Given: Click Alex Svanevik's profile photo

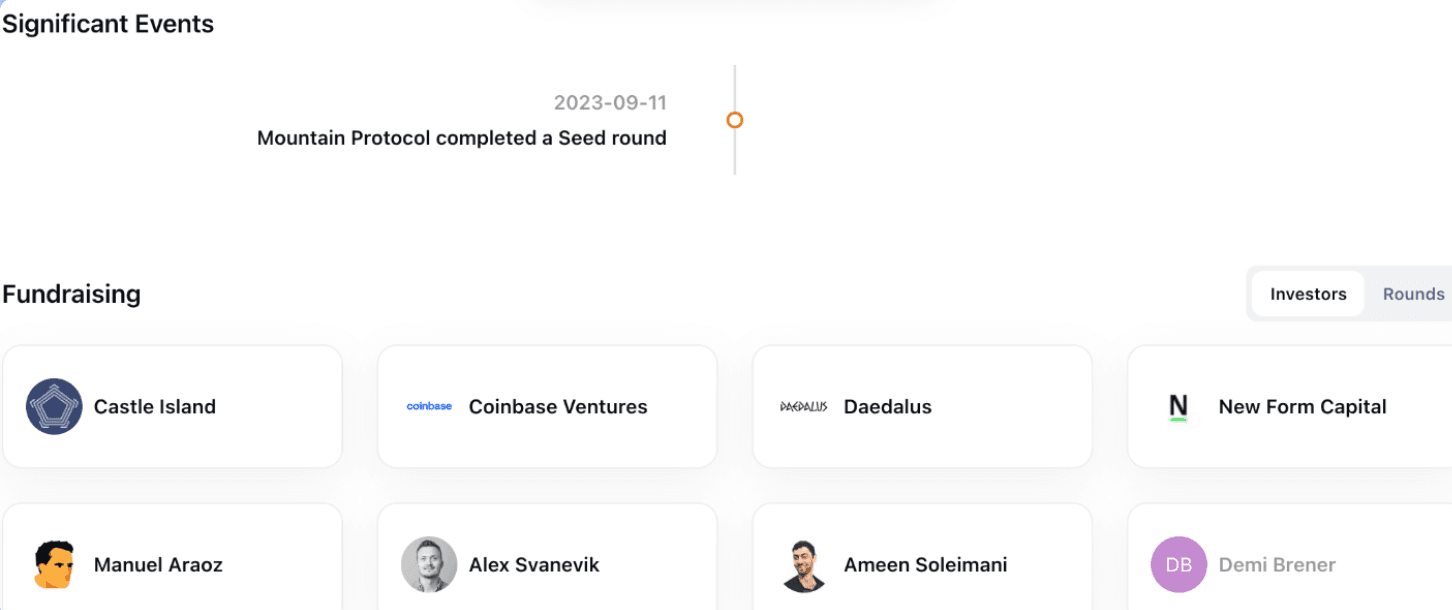Looking at the screenshot, I should (429, 564).
